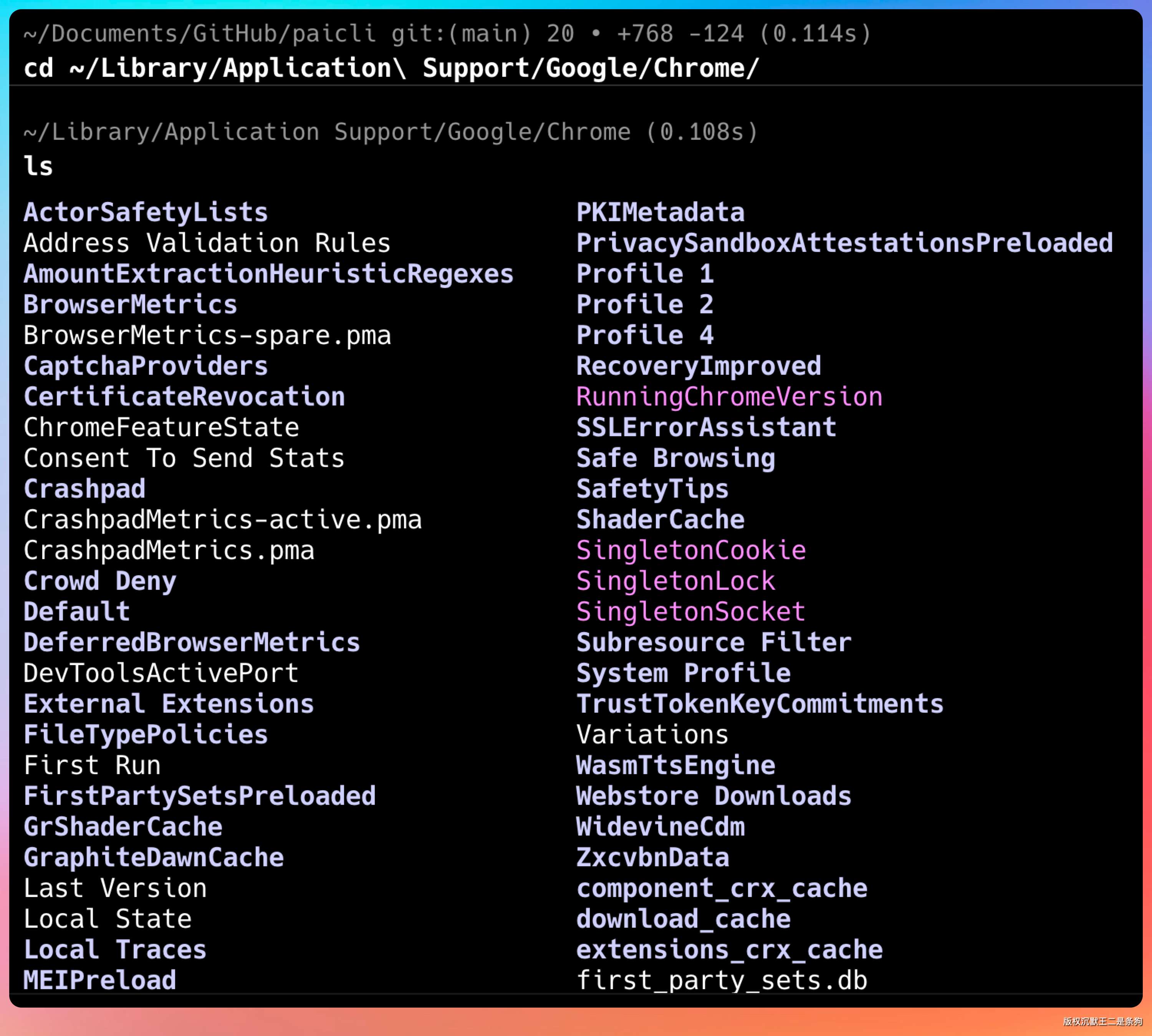Select the "TrustTokenKeyCommitments" directory name
This screenshot has width=1152, height=1036.
pos(760,704)
